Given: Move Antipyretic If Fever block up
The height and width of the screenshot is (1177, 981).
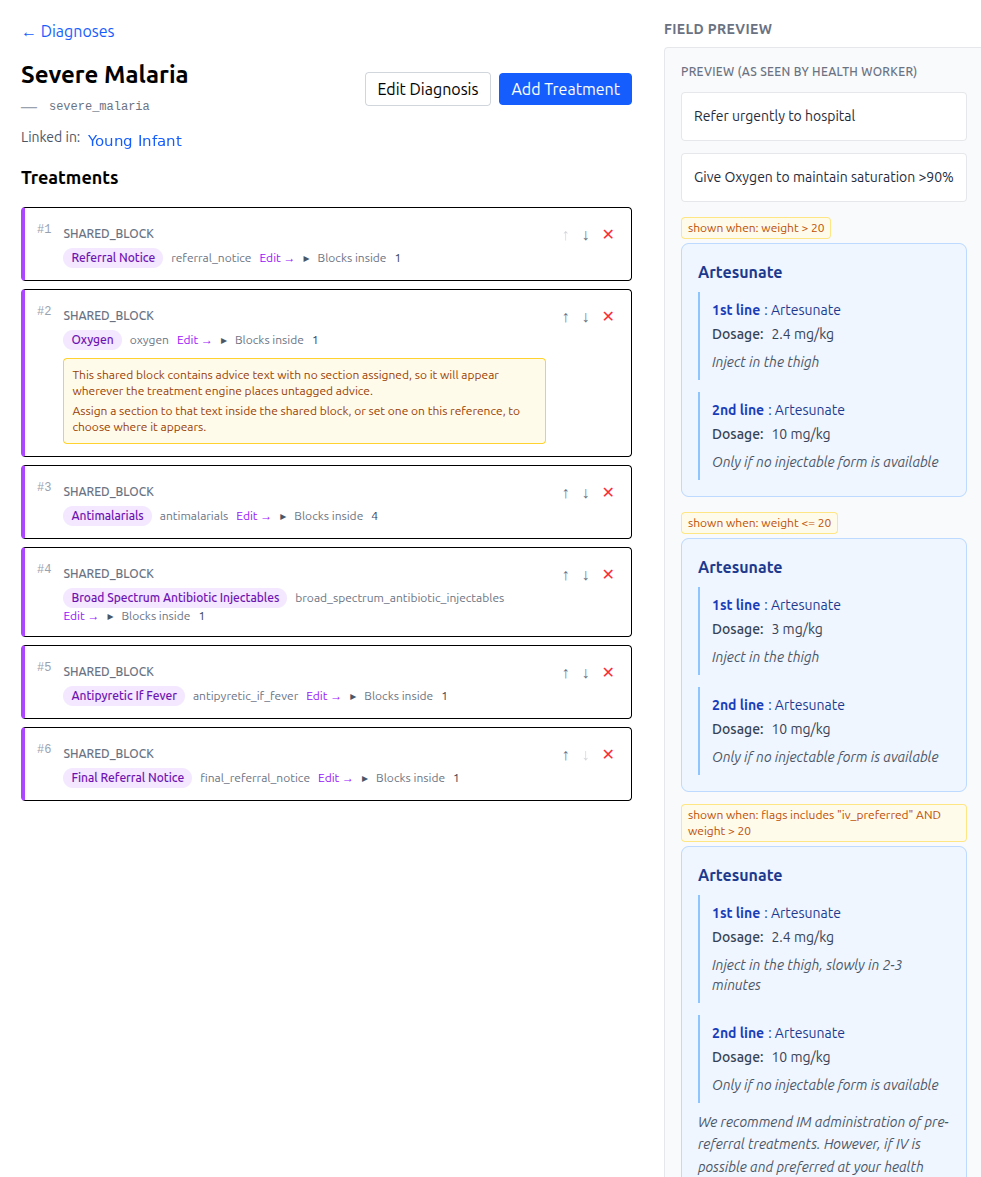Looking at the screenshot, I should pos(565,673).
